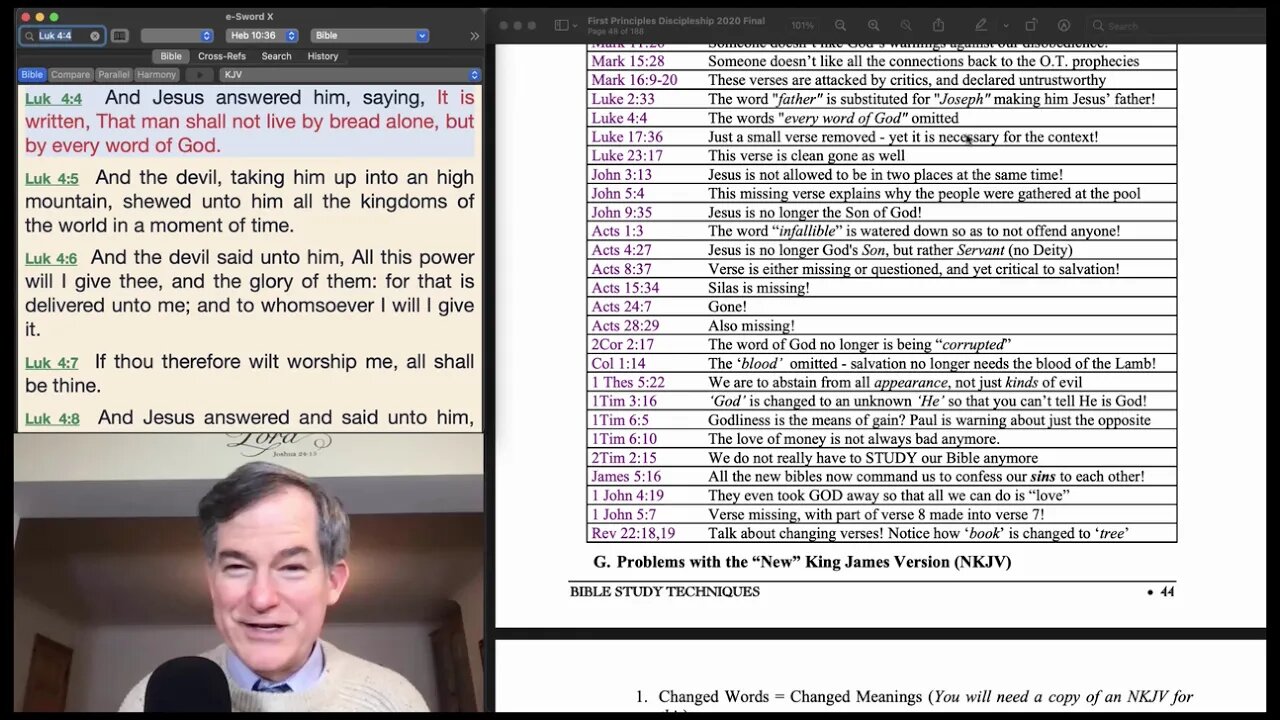1280x720 pixels.
Task: Click the John 5:4 table cell
Action: (617, 193)
